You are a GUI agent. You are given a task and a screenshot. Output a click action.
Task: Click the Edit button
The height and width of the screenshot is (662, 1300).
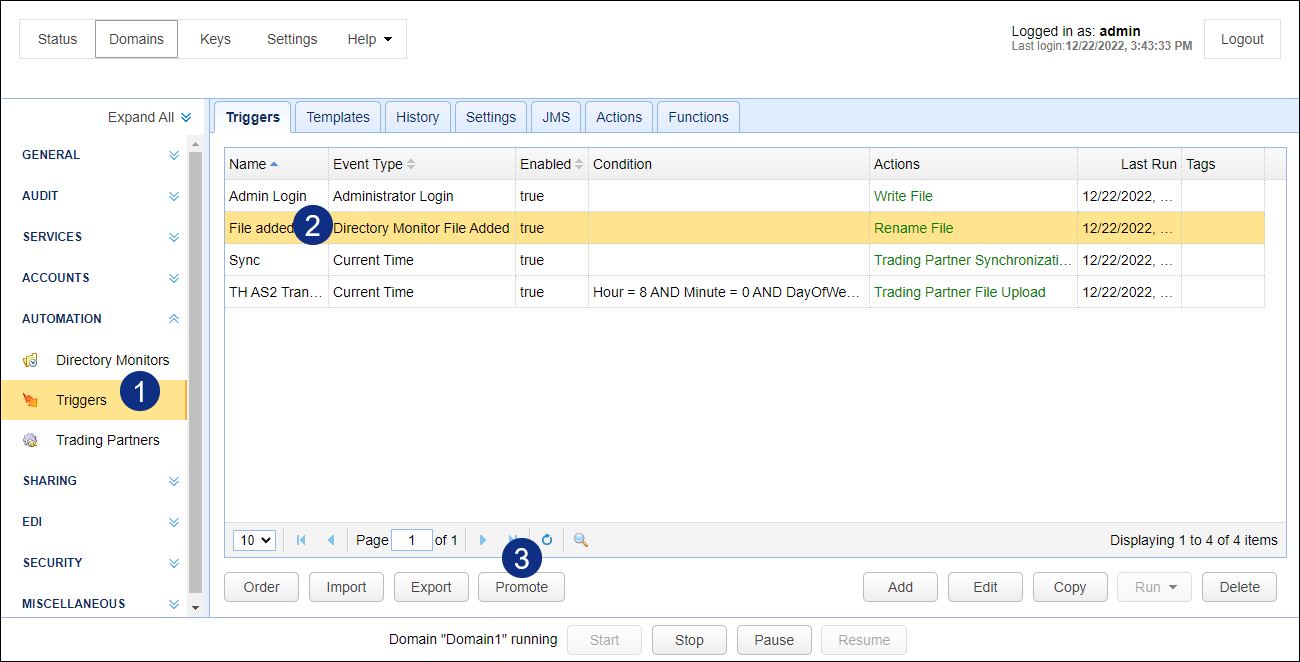[x=985, y=587]
